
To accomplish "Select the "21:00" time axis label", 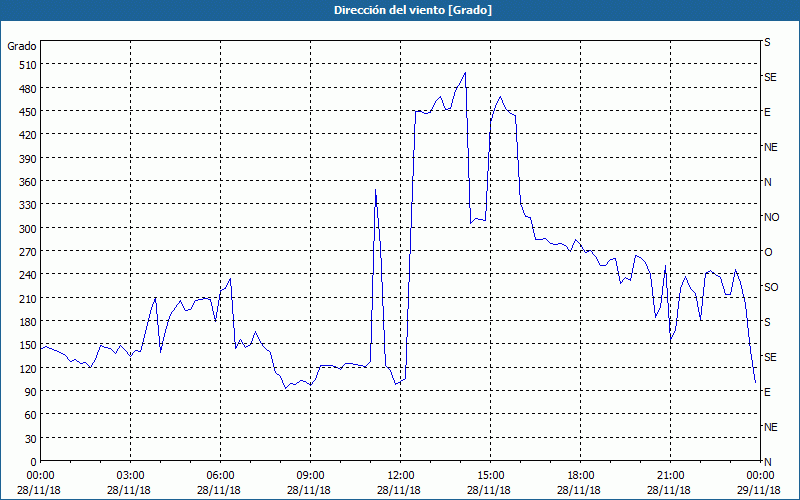I will coord(670,476).
